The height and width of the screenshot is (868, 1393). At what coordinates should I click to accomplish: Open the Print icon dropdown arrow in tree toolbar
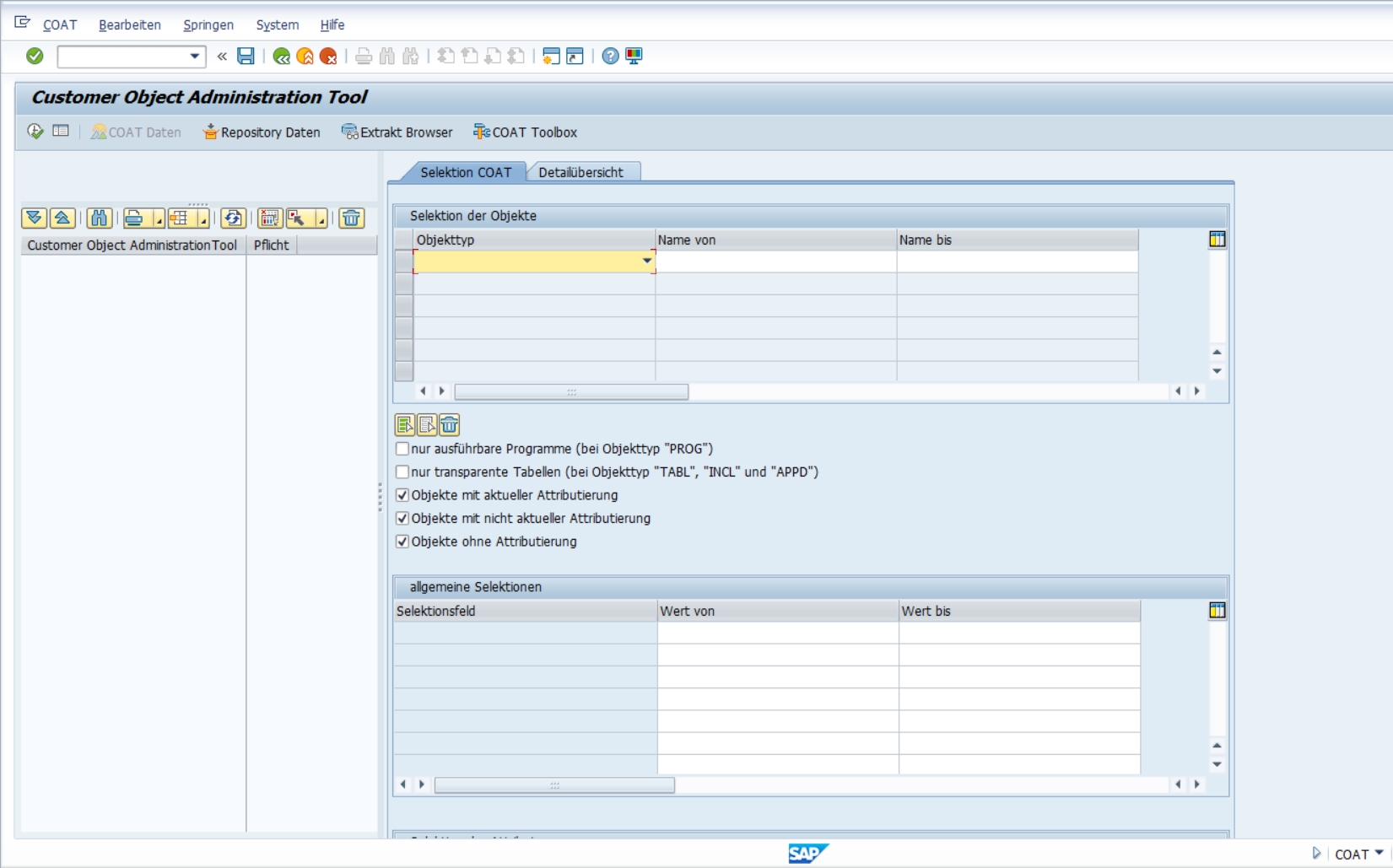[159, 219]
